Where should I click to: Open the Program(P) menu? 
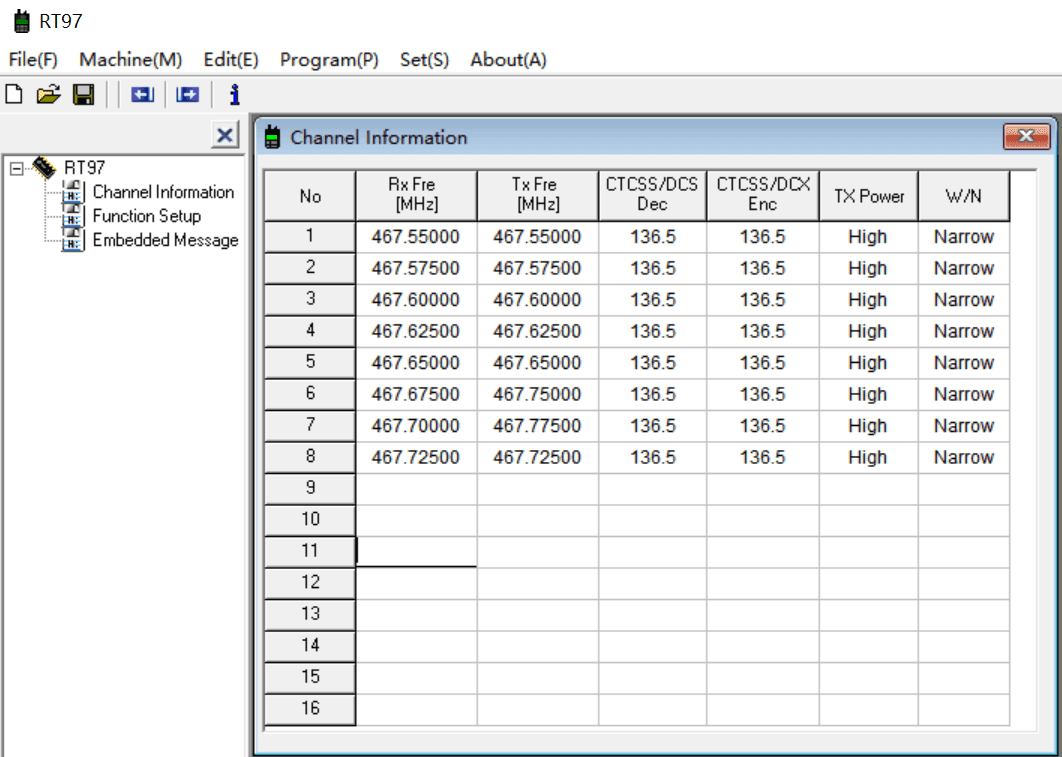click(329, 60)
